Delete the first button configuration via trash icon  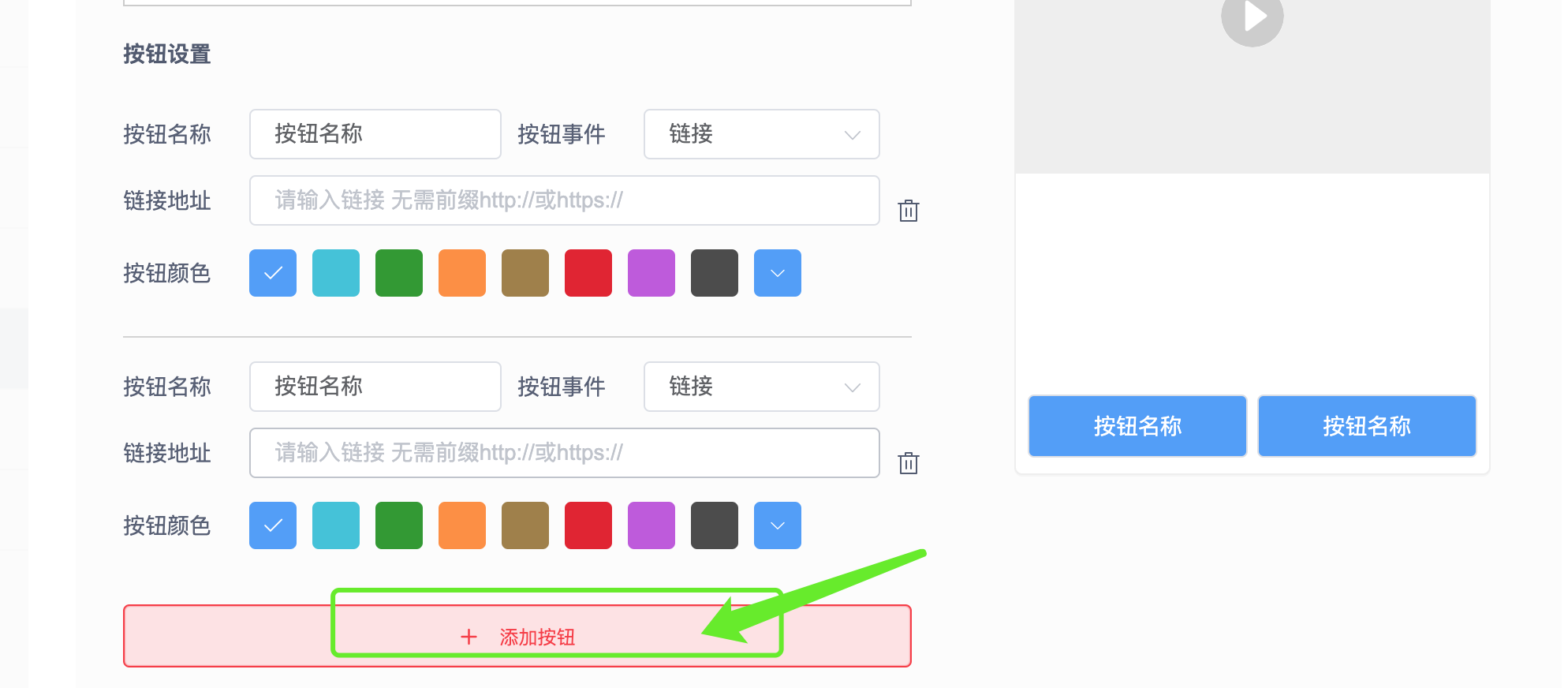tap(909, 211)
